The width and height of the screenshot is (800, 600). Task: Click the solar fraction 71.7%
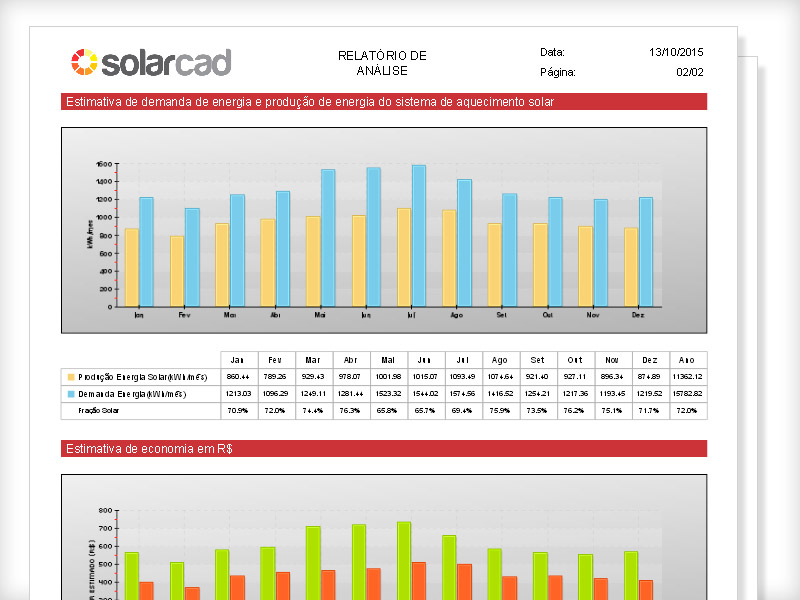(x=648, y=410)
